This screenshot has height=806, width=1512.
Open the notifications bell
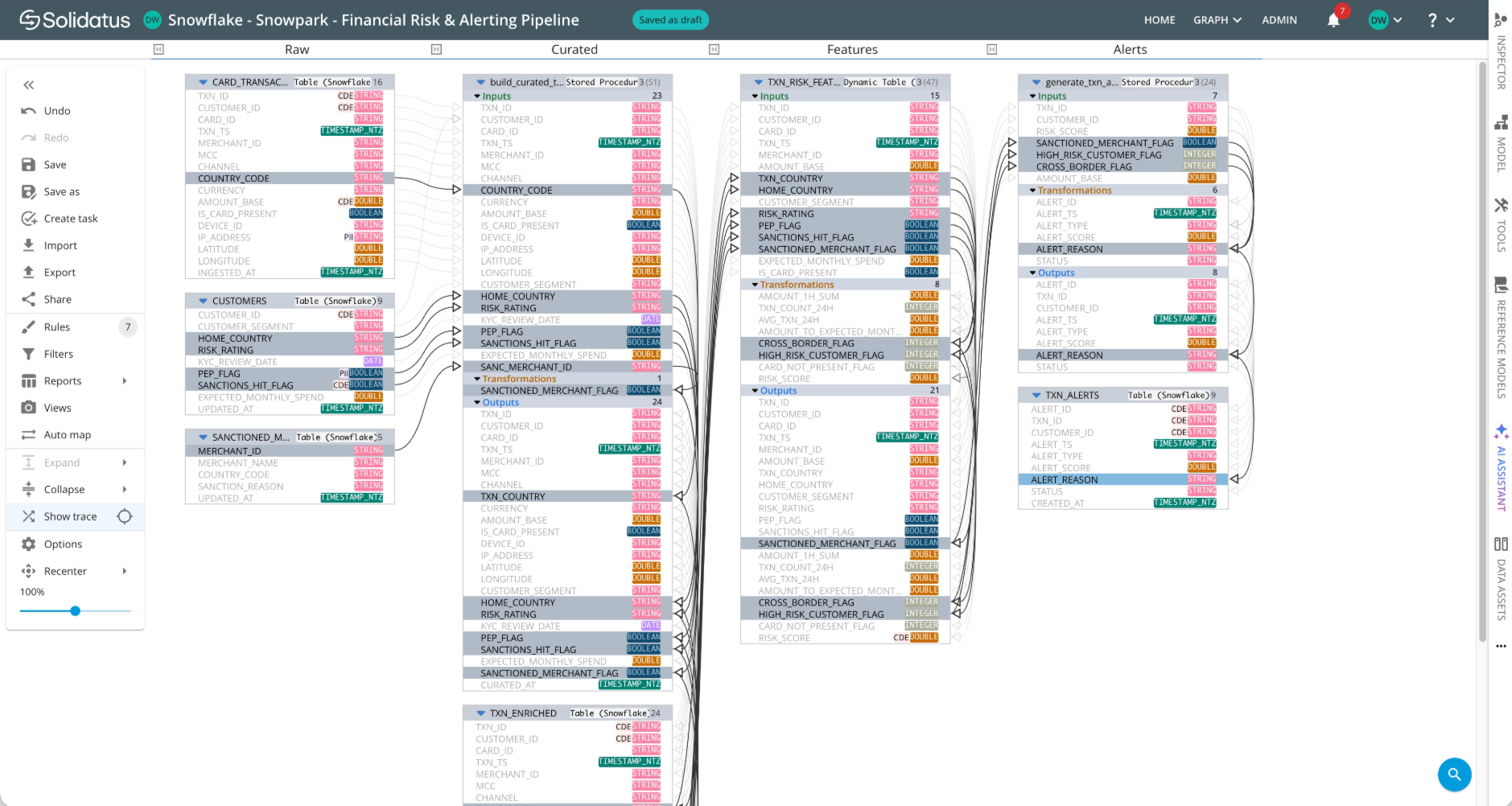coord(1333,20)
